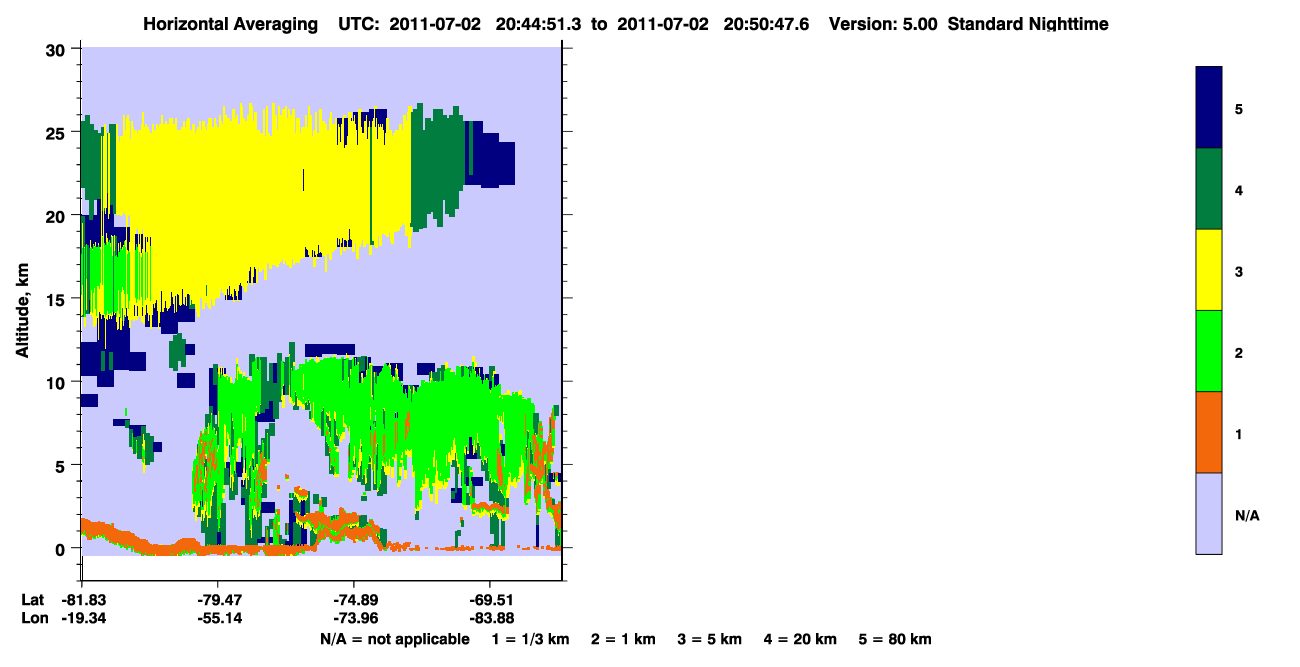Click latitude value -79.47
The width and height of the screenshot is (1300, 667).
[218, 599]
